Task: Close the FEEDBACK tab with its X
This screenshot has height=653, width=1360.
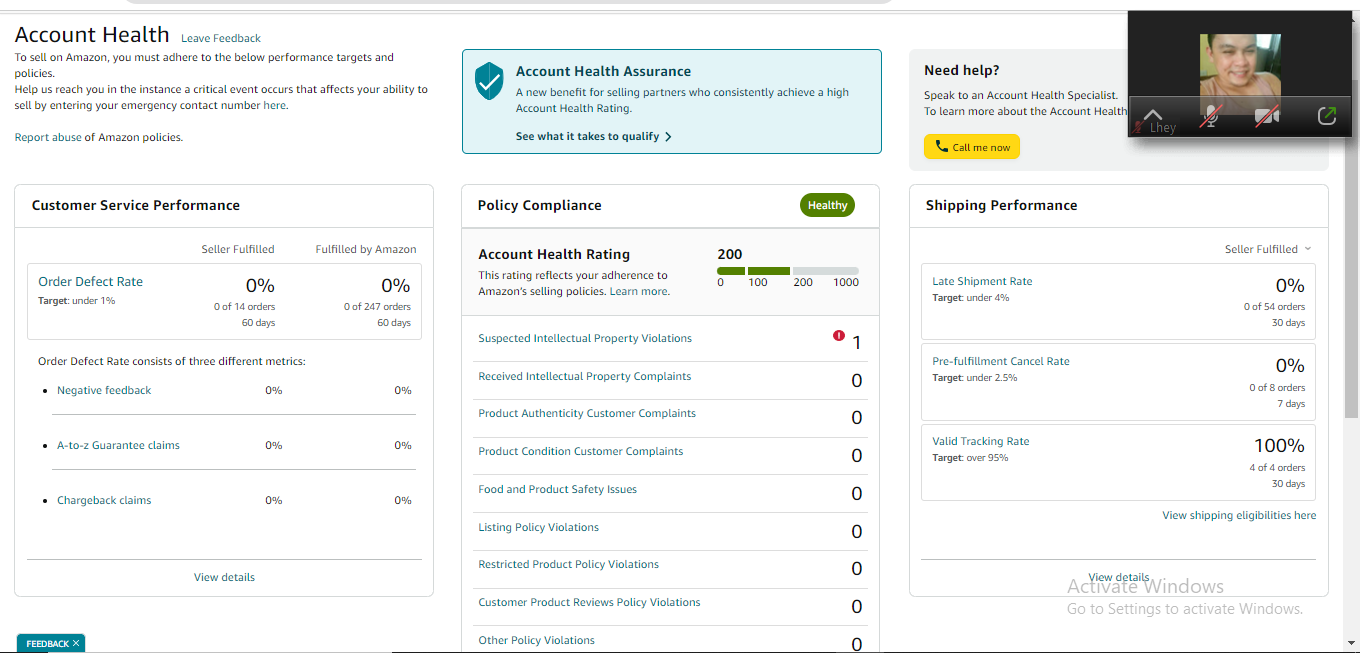Action: [76, 644]
